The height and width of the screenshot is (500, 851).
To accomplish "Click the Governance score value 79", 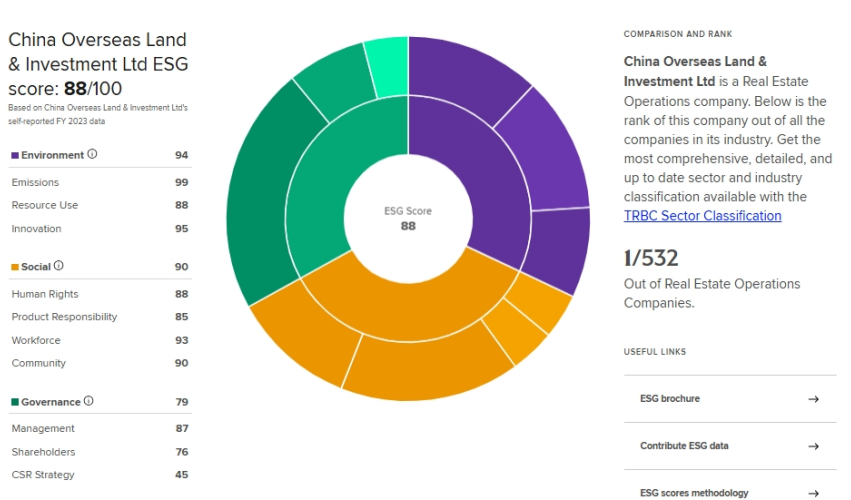I will 182,402.
